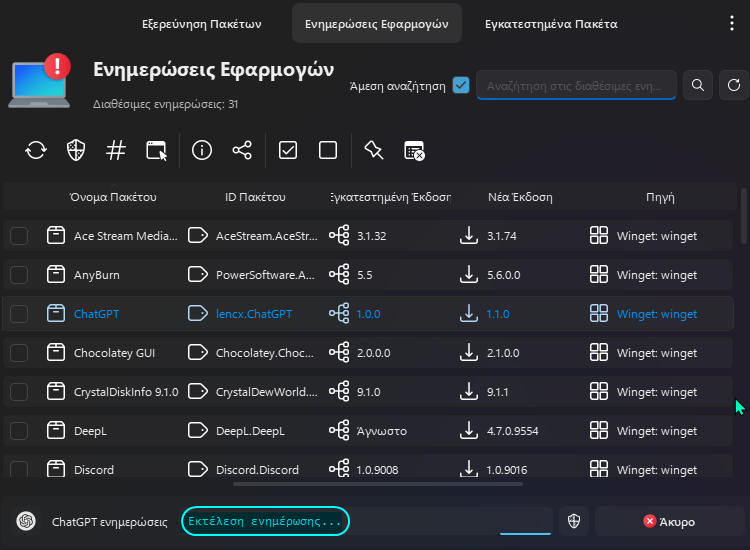Click CrystalDiskInfo new version 9.1.1
The height and width of the screenshot is (550, 750).
coord(497,392)
